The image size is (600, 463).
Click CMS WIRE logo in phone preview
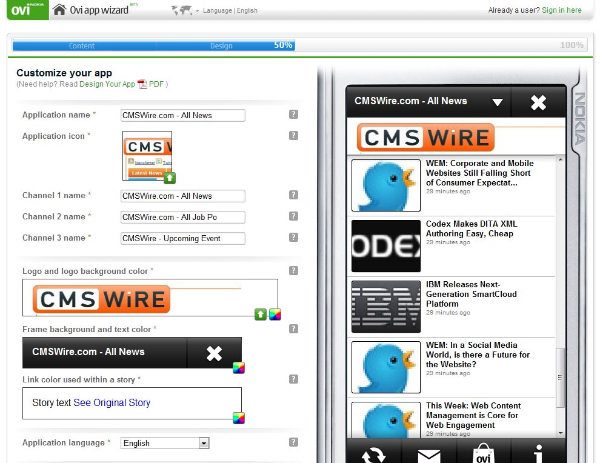tap(426, 137)
